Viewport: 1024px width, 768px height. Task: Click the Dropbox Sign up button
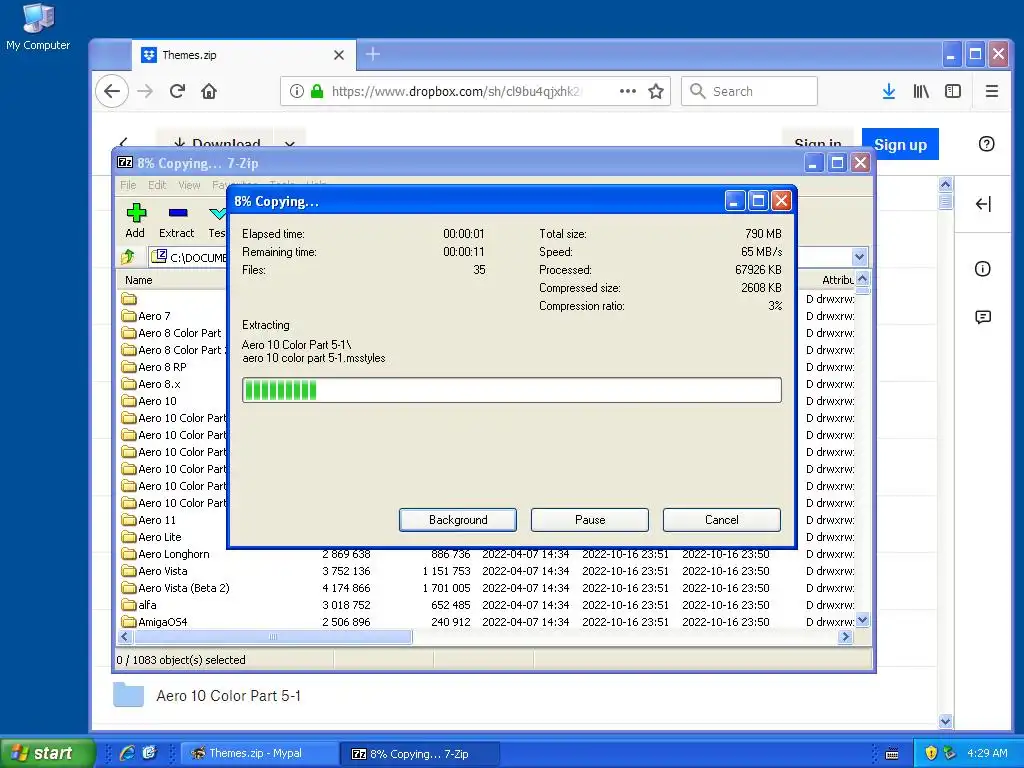pos(900,144)
